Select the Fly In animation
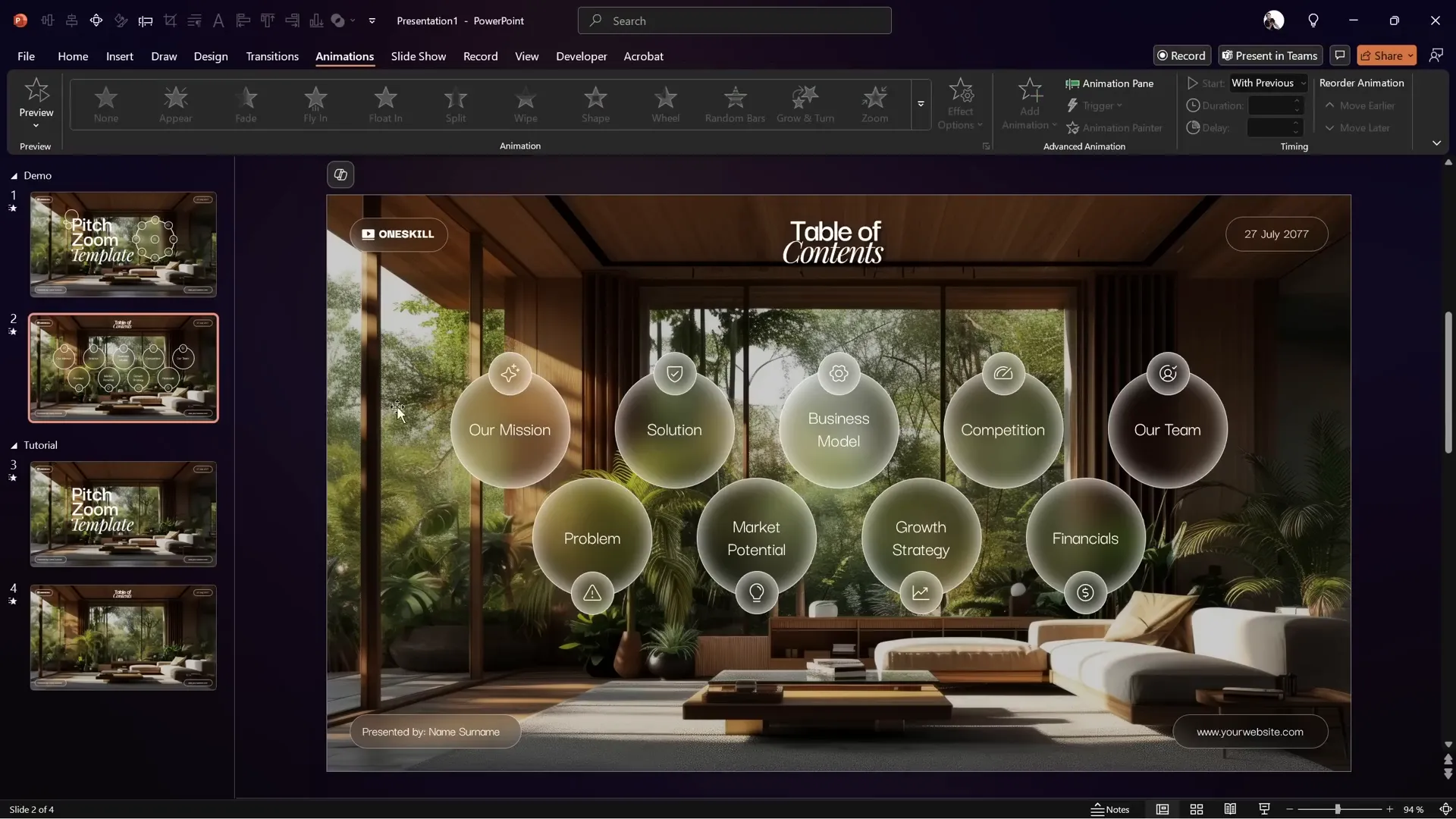 point(316,105)
